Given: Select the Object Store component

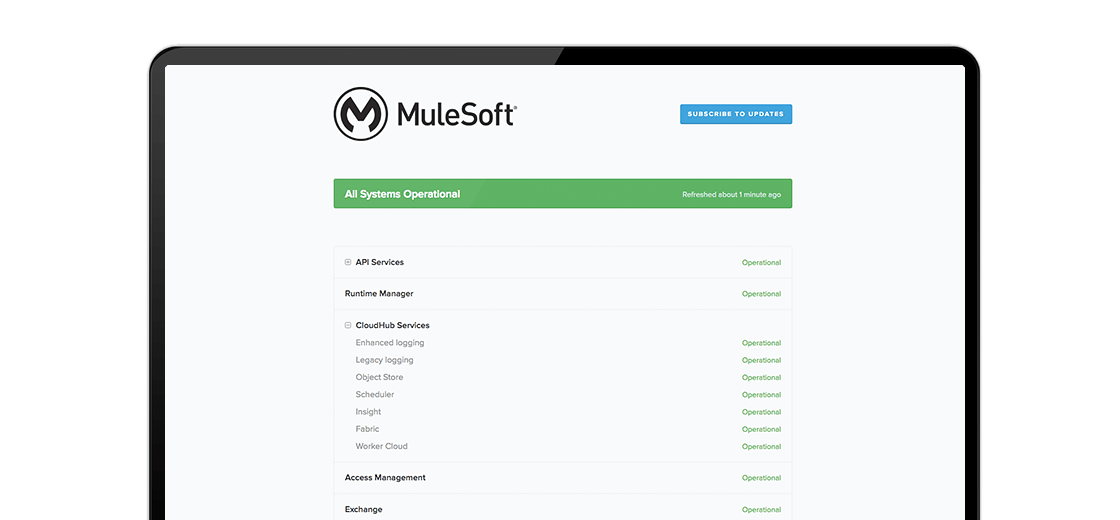Looking at the screenshot, I should point(379,377).
